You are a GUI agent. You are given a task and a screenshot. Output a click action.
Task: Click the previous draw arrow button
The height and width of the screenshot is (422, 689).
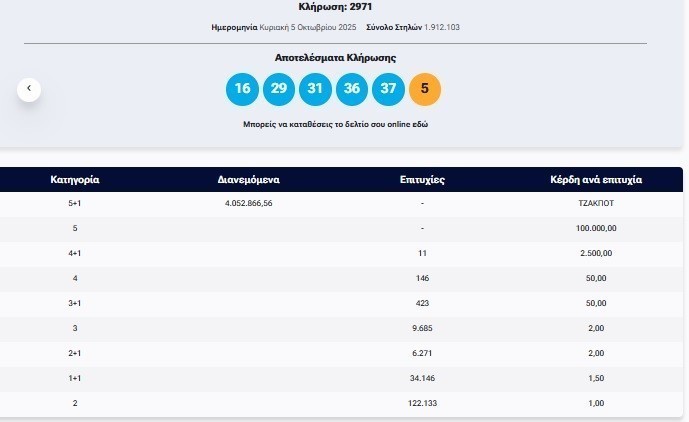pyautogui.click(x=29, y=89)
